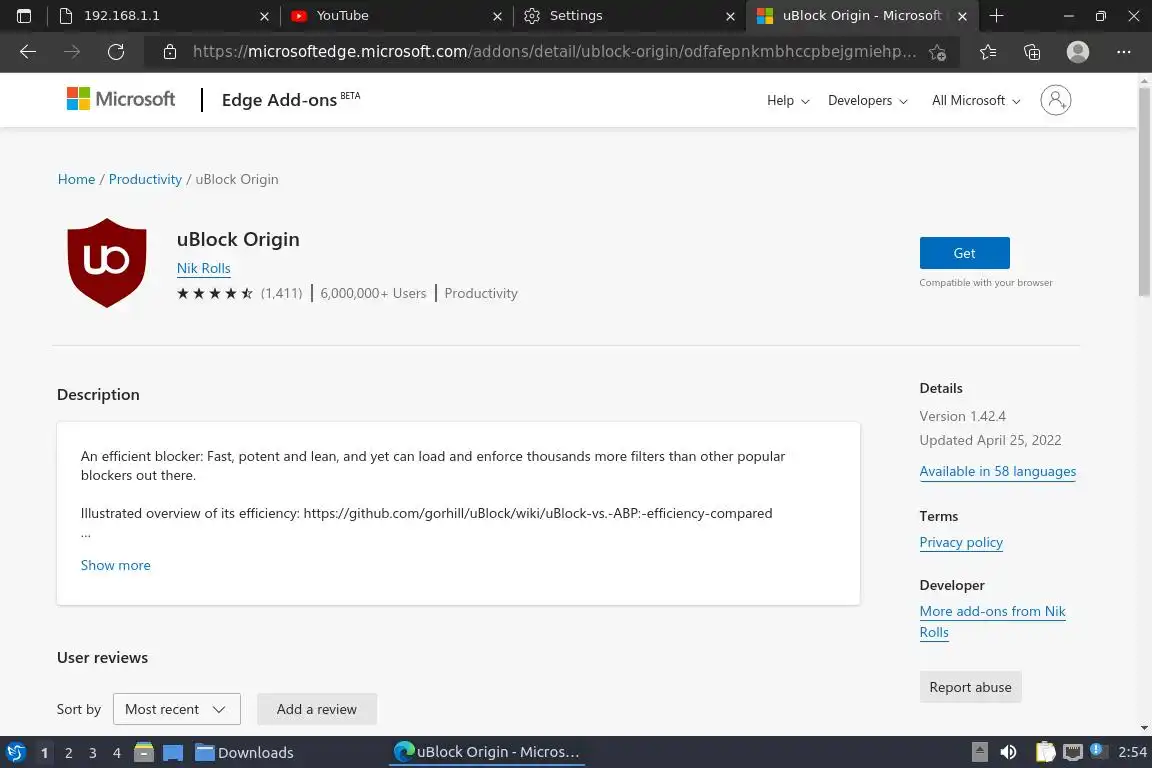Screen dimensions: 1152x768
Task: Click the Updated April 25, 2022 text
Action: pos(990,440)
